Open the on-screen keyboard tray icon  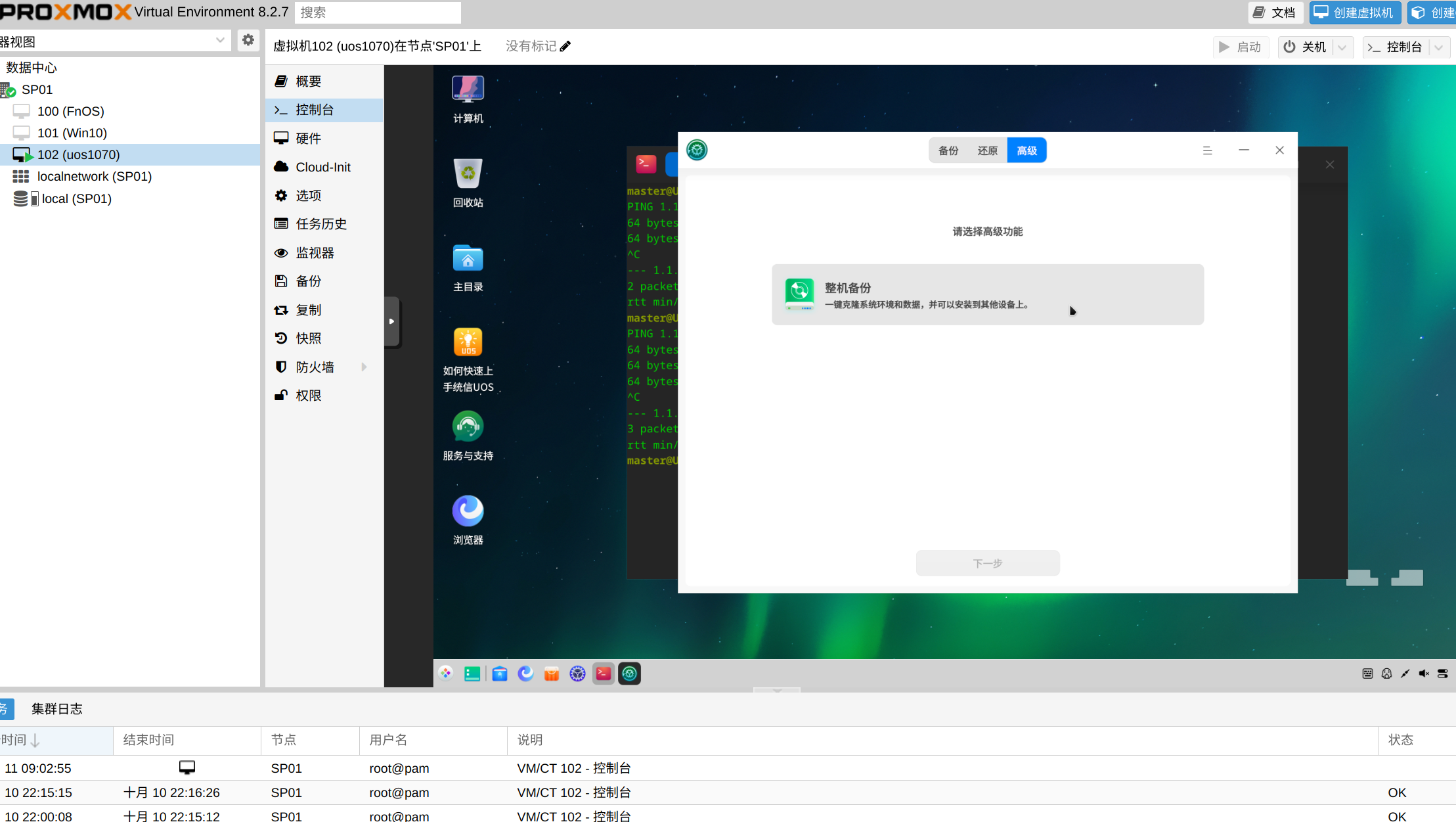pyautogui.click(x=1367, y=674)
